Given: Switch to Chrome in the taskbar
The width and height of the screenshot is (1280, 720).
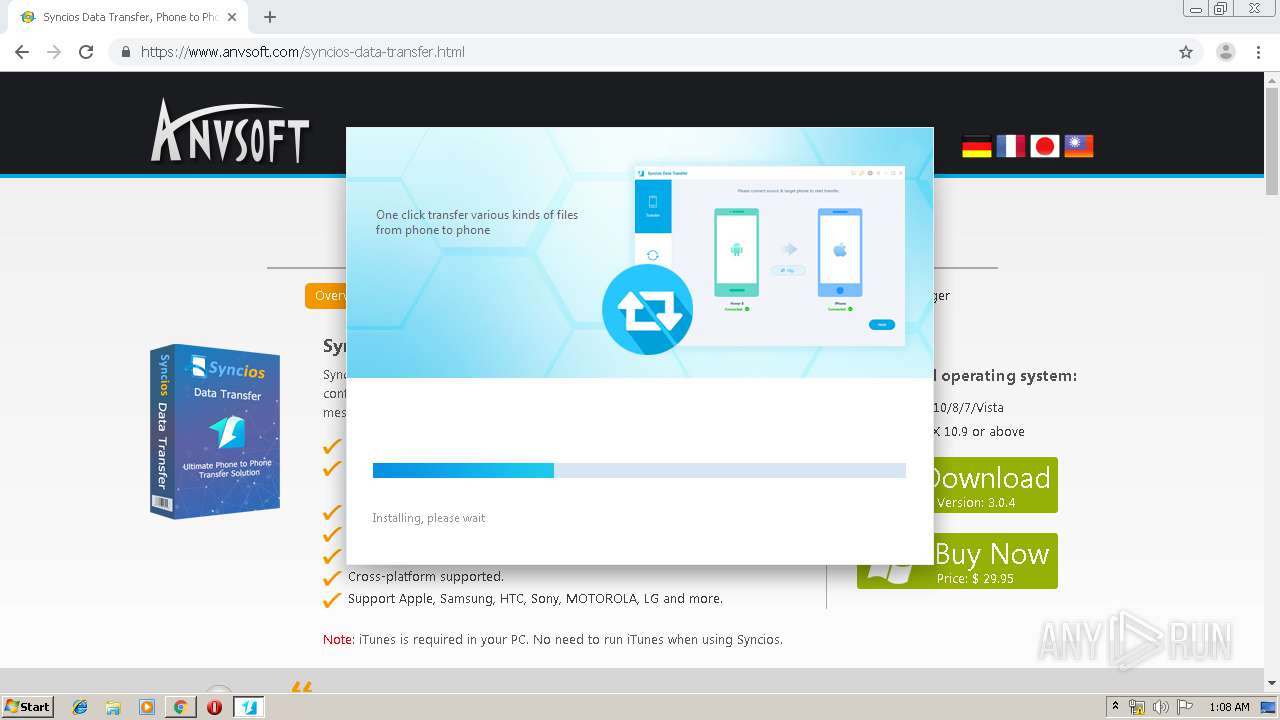Looking at the screenshot, I should coord(180,707).
